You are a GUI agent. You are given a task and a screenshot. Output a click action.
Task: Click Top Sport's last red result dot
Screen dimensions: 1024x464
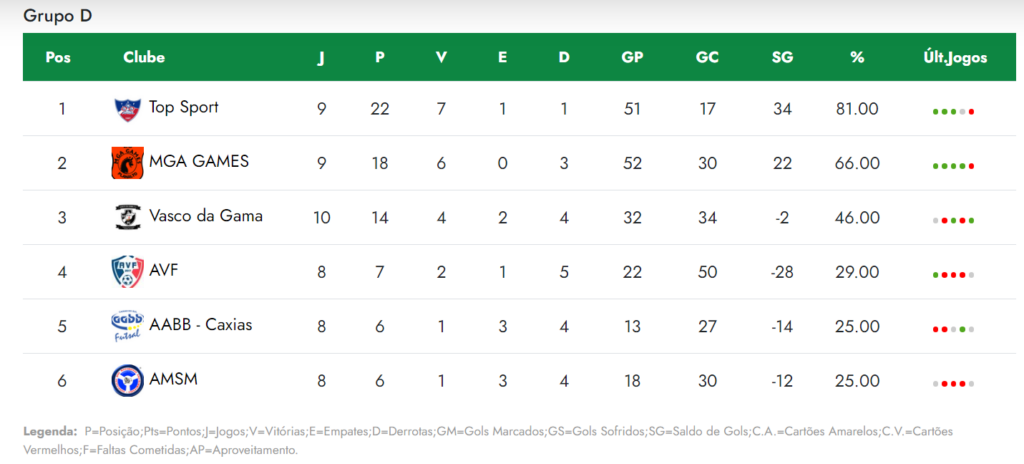click(x=972, y=112)
